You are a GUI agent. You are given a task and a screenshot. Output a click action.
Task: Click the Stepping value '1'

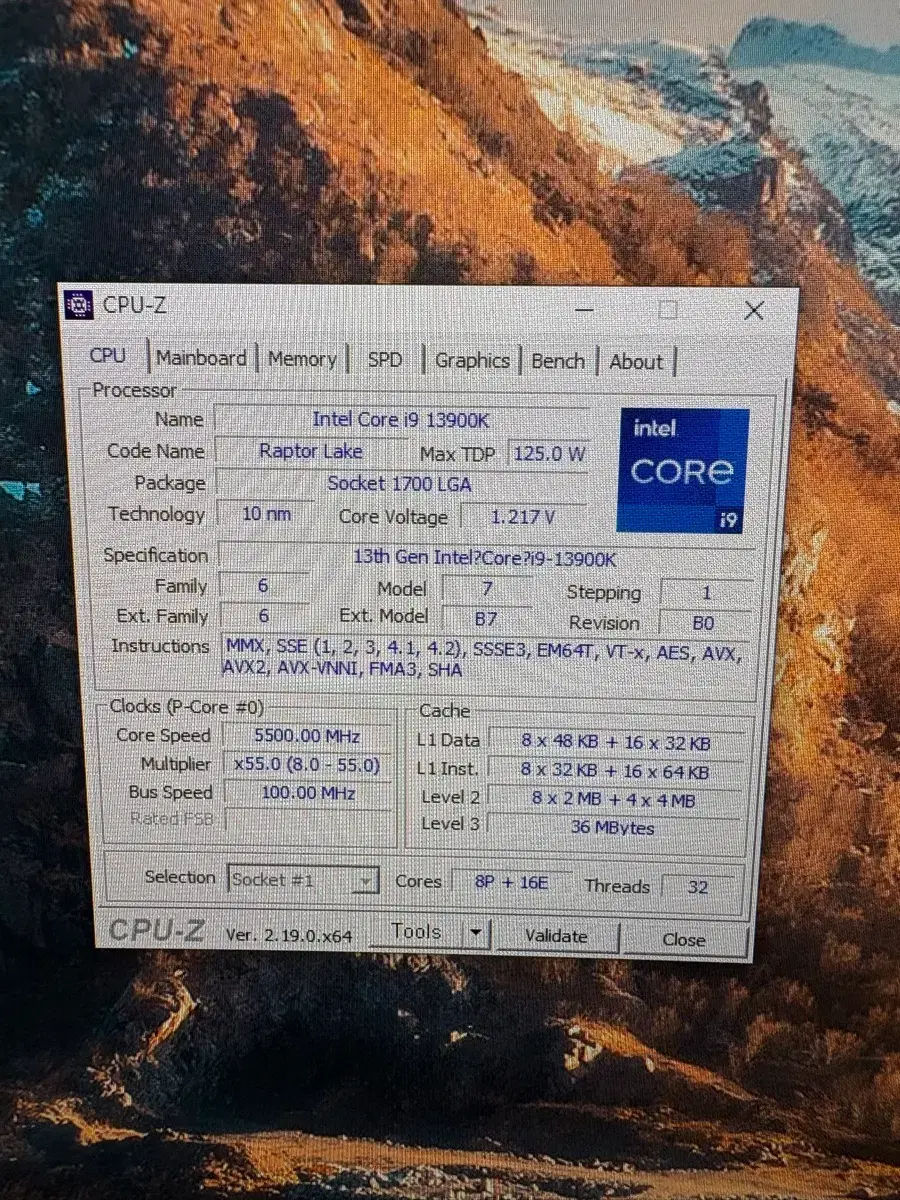(x=706, y=593)
